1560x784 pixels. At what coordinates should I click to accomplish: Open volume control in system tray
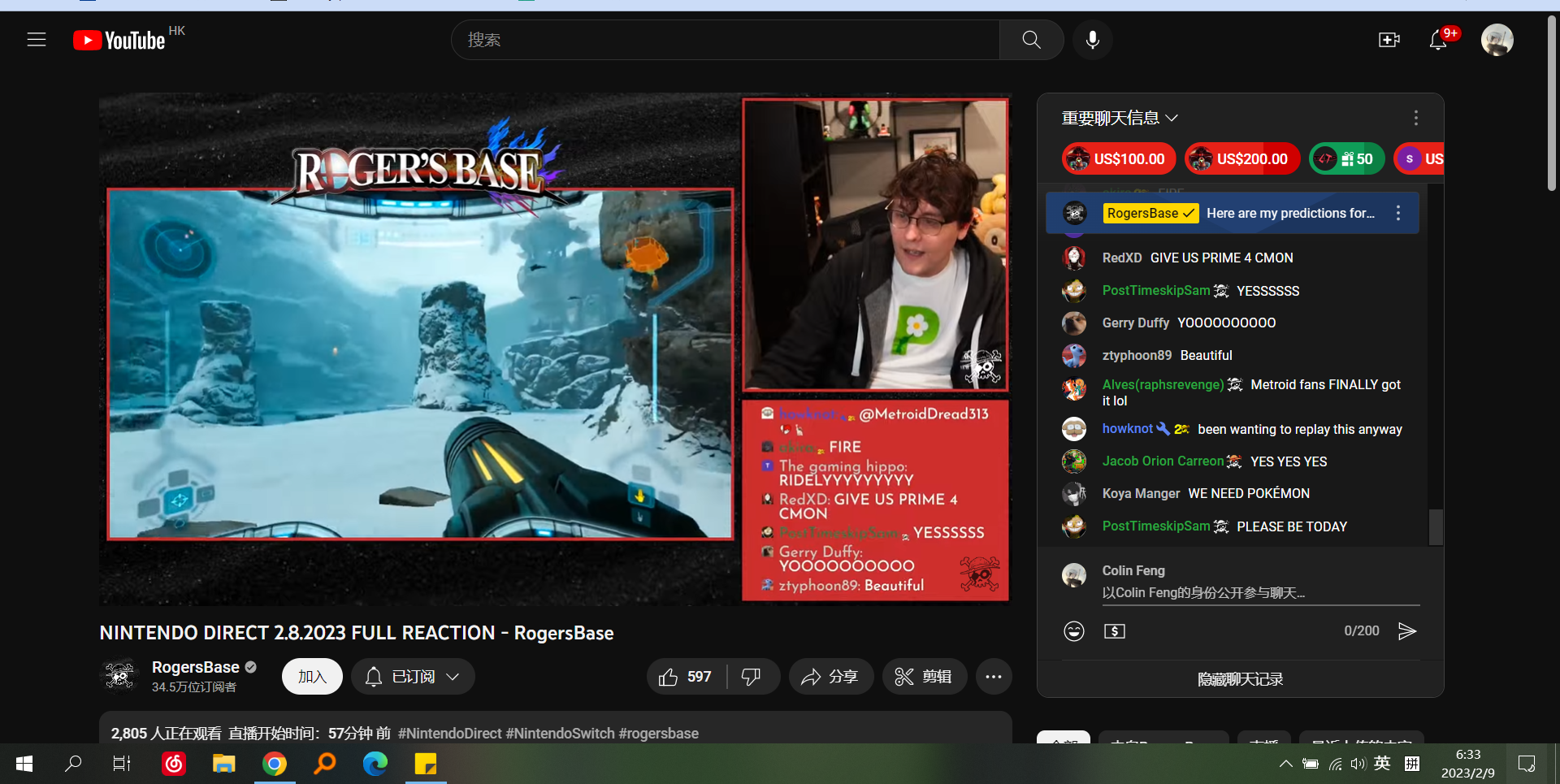pyautogui.click(x=1358, y=764)
